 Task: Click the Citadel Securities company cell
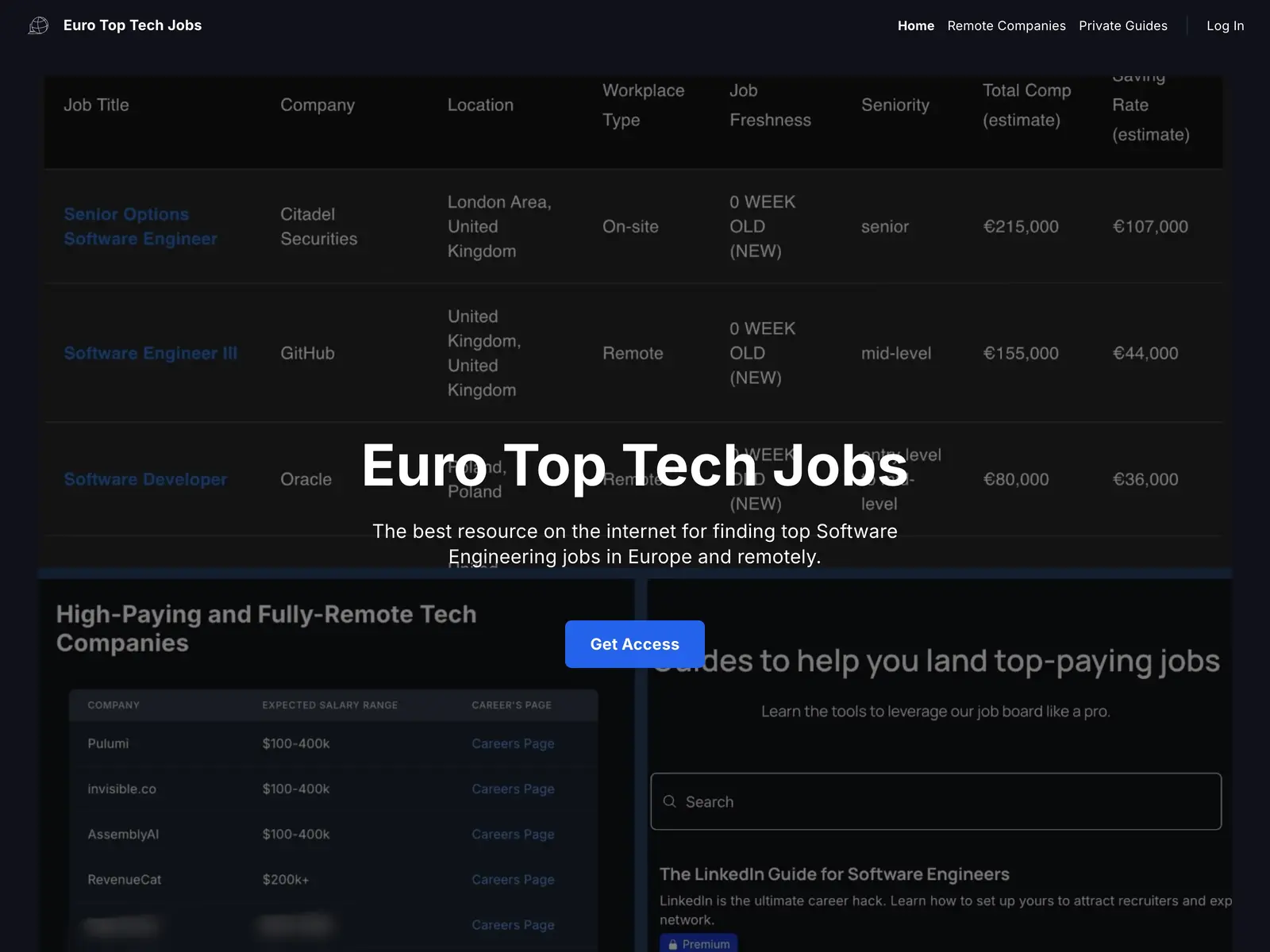[x=318, y=226]
